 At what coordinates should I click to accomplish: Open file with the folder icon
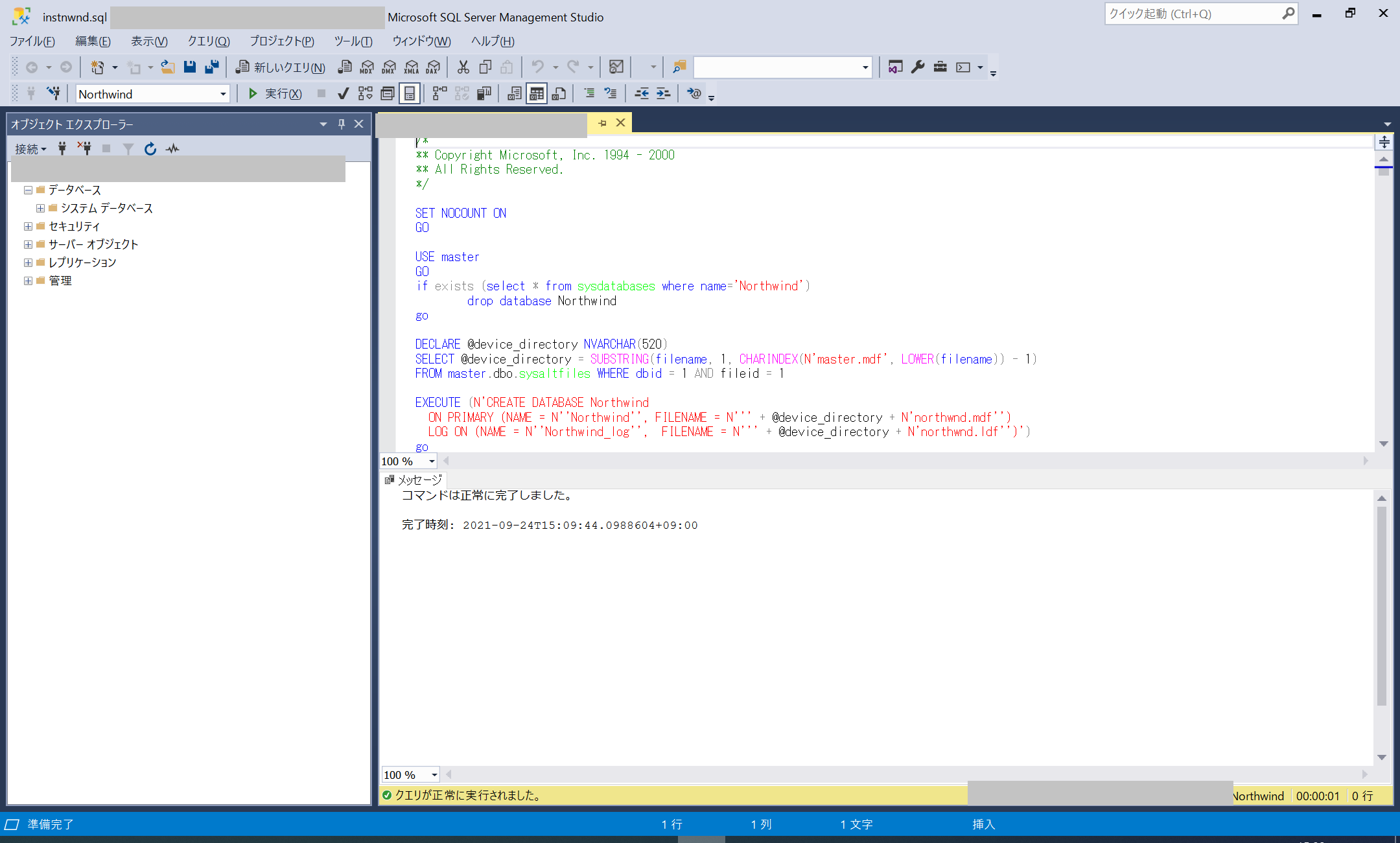168,67
